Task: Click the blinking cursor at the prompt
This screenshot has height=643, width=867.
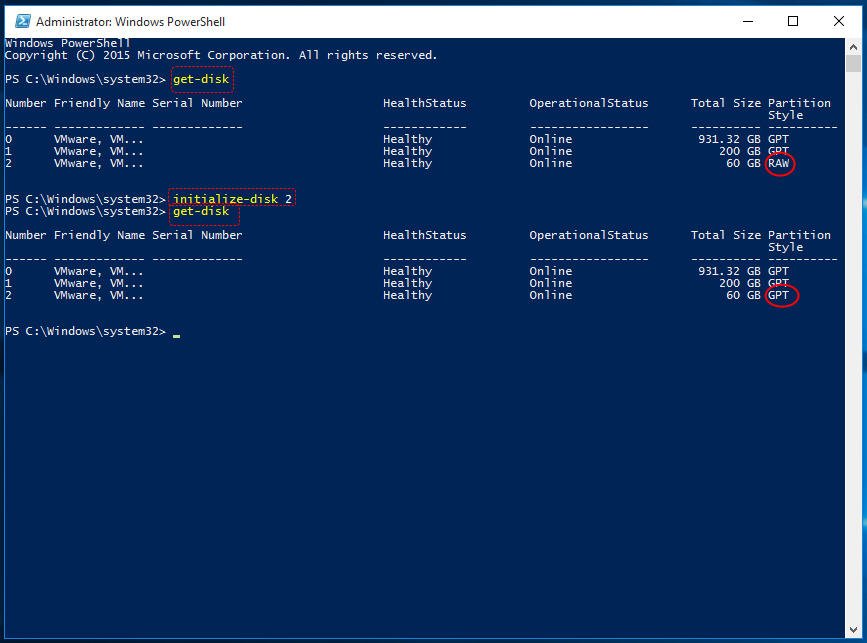Action: click(x=176, y=333)
